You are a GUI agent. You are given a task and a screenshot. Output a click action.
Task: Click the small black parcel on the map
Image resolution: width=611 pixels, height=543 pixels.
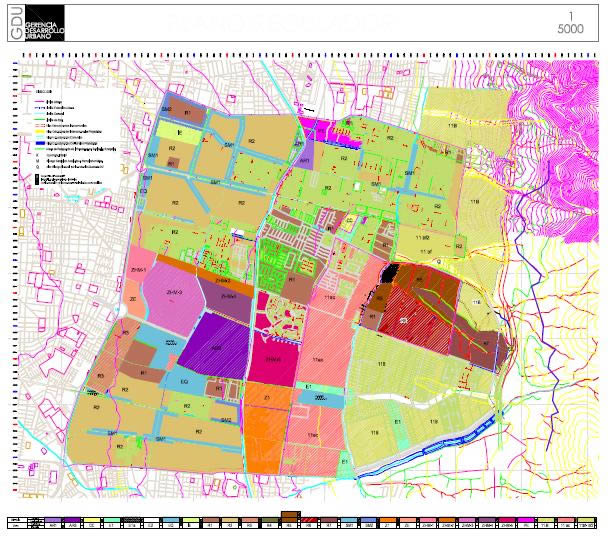click(390, 272)
